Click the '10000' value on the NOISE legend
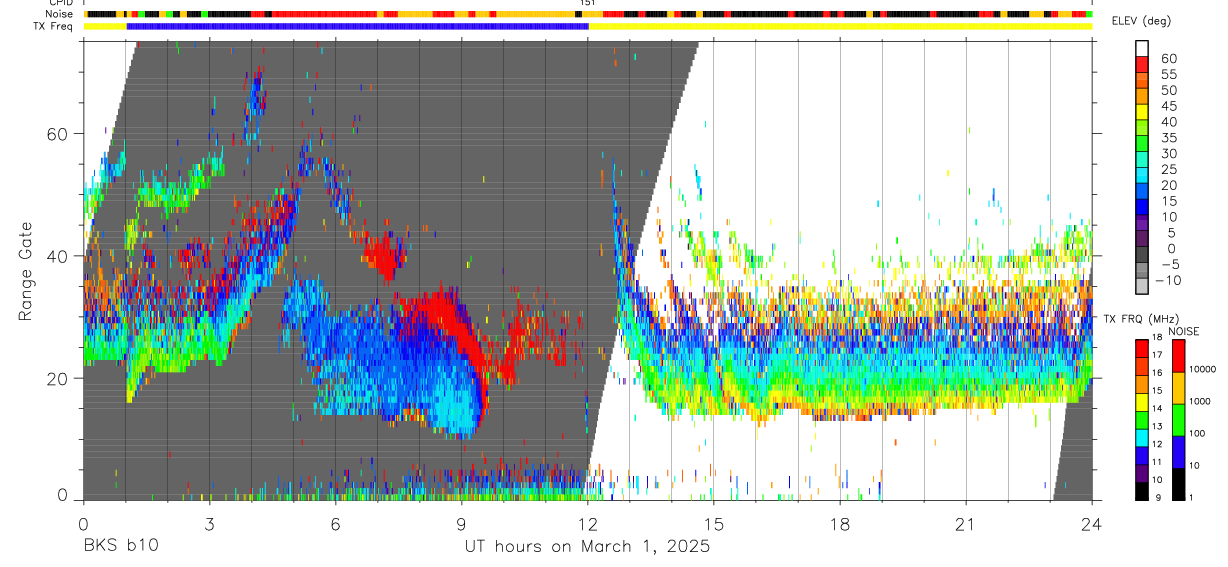1228x567 pixels. [x=1205, y=370]
